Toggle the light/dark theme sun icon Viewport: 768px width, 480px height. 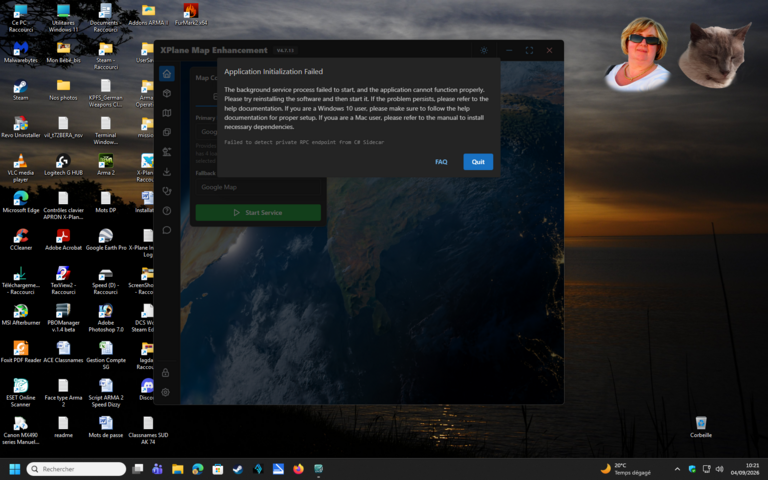tap(484, 50)
